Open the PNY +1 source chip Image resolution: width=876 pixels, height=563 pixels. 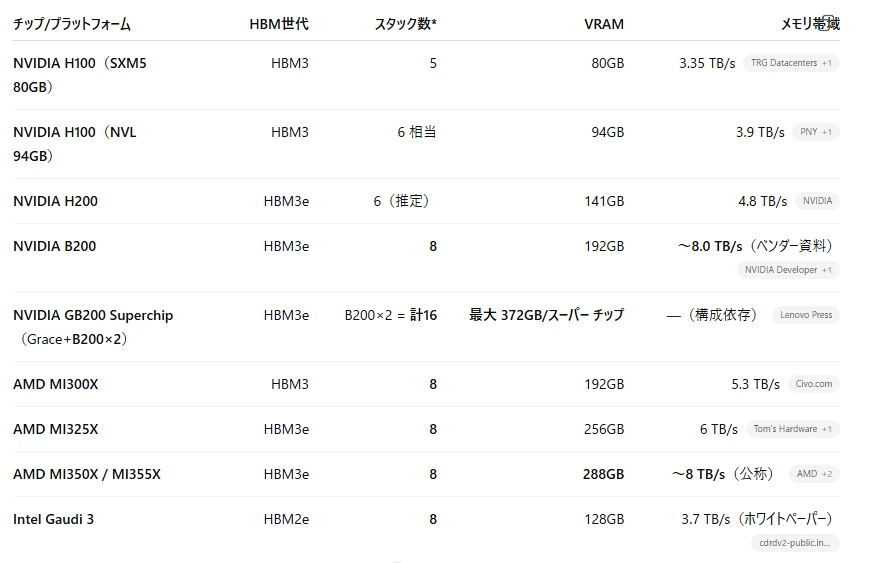tap(816, 132)
